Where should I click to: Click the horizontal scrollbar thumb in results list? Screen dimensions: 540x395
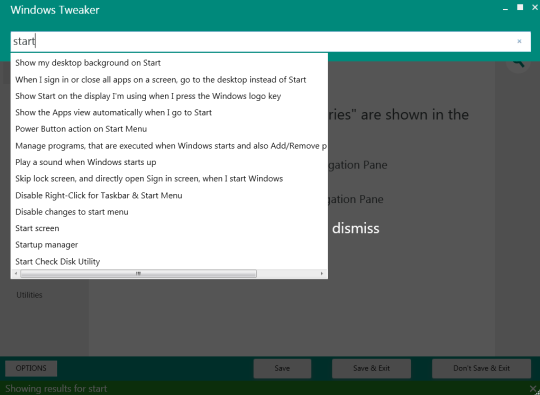point(138,273)
